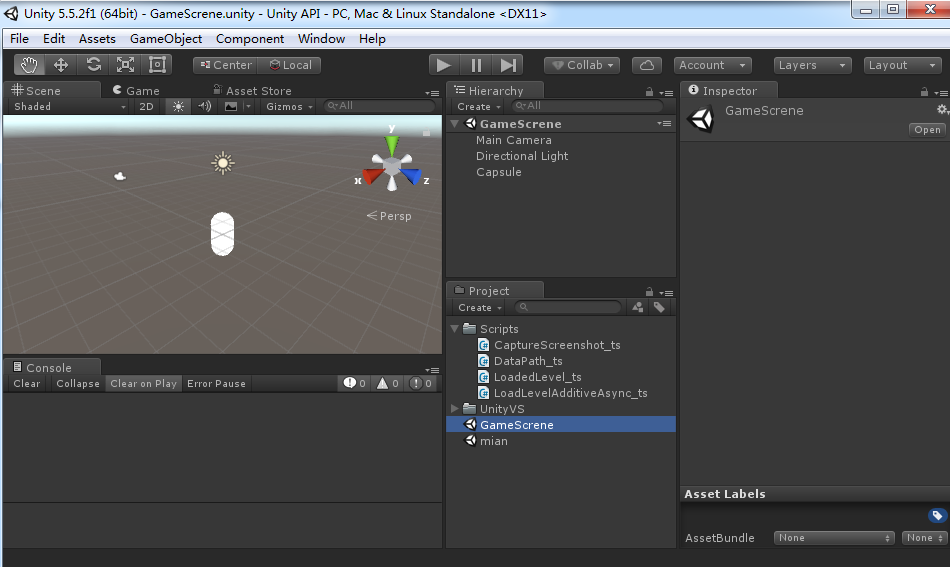The image size is (950, 567).
Task: Lock the Inspector panel
Action: coord(924,92)
